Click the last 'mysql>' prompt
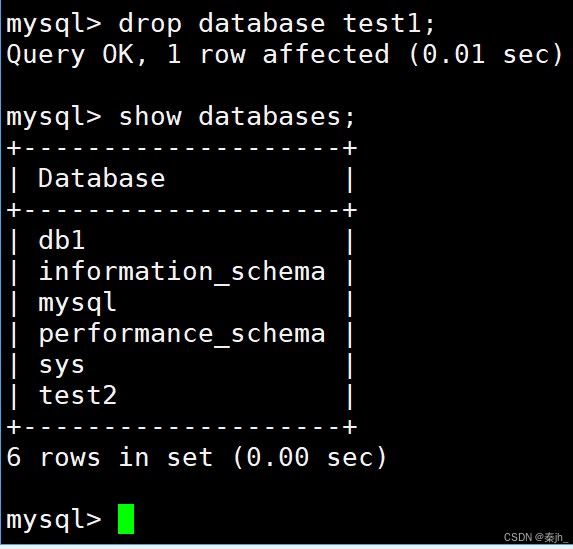 pyautogui.click(x=54, y=520)
